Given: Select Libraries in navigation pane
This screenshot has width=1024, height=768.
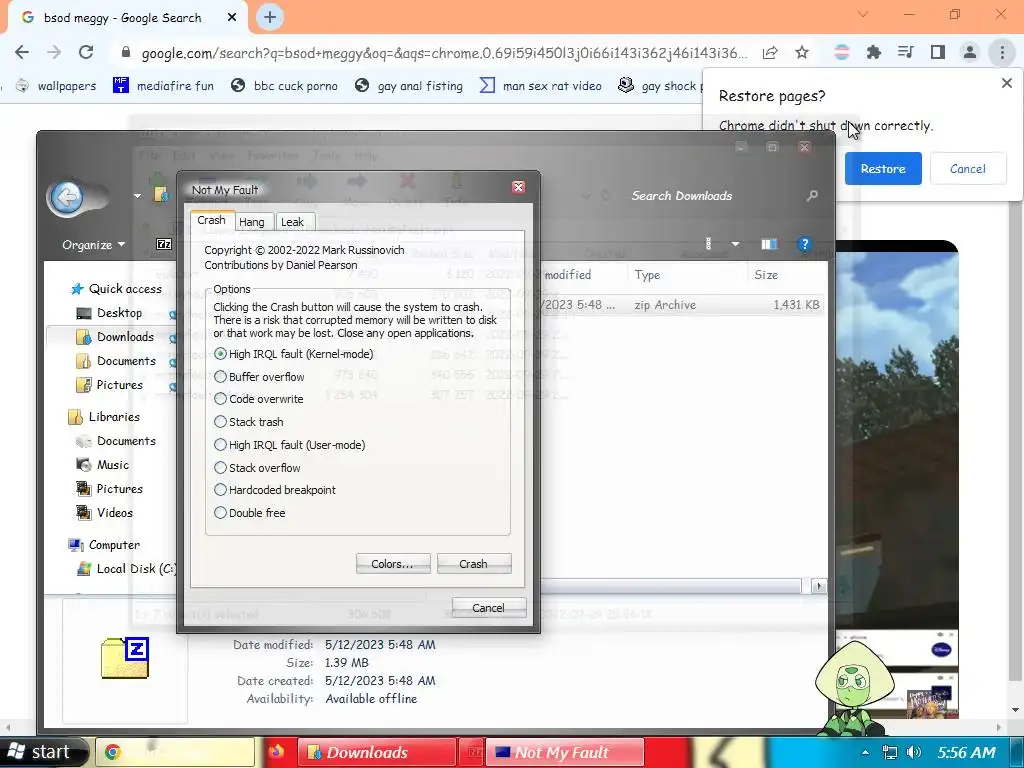Looking at the screenshot, I should coord(104,417).
